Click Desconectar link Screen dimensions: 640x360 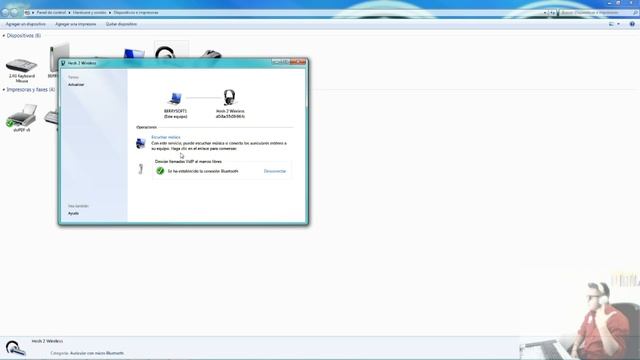tap(275, 171)
